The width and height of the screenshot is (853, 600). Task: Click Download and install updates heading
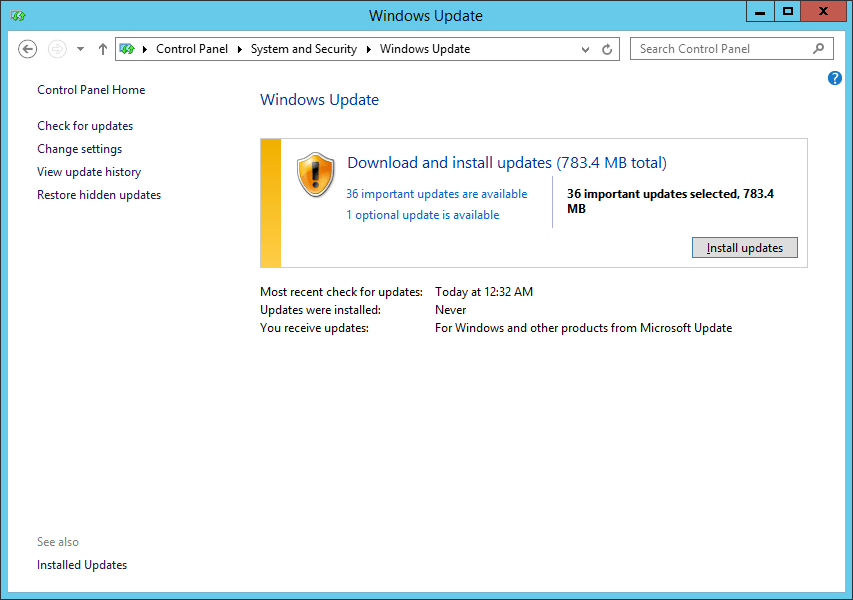point(506,163)
